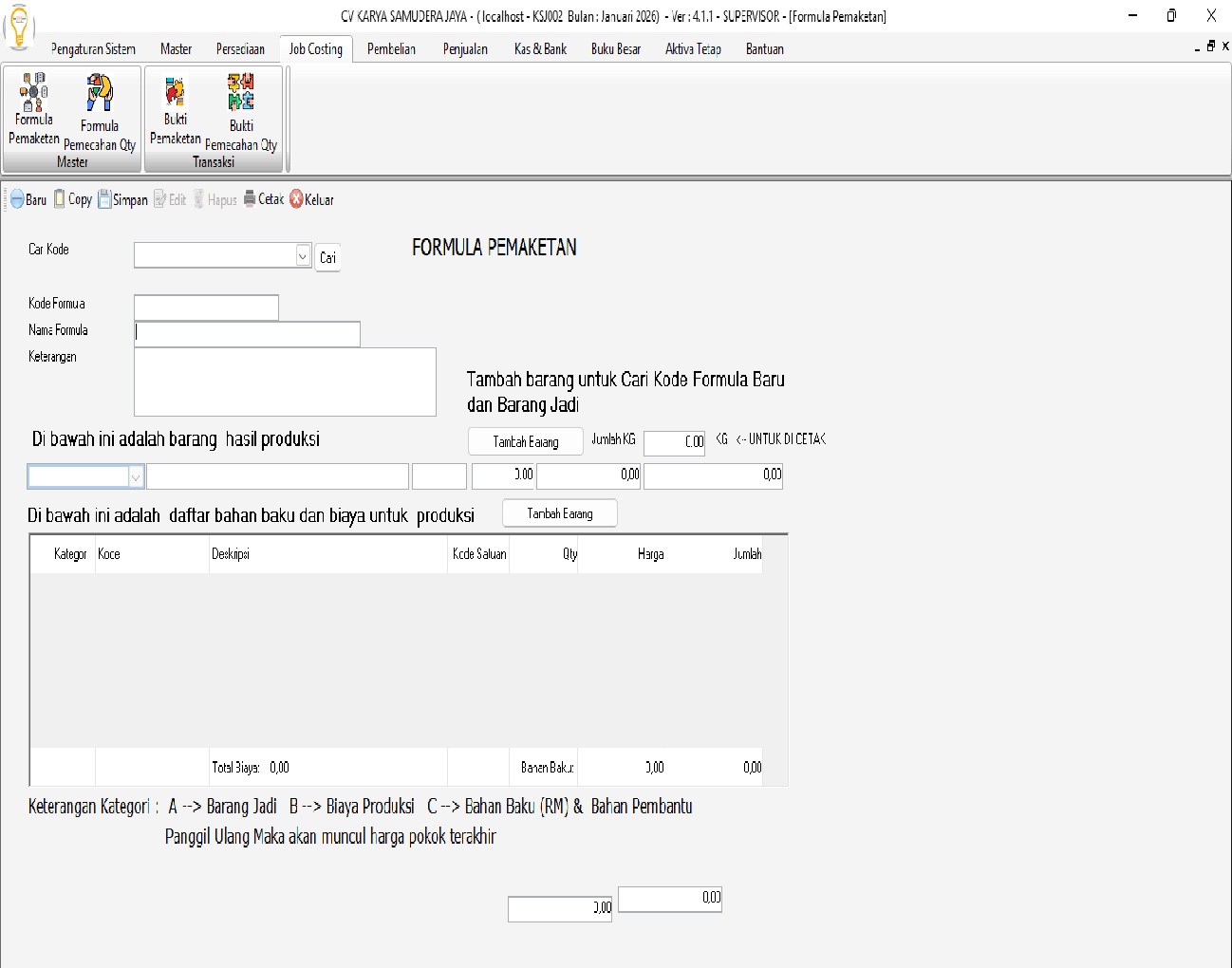Click Baru to create new formula
The image size is (1232, 968).
[28, 199]
